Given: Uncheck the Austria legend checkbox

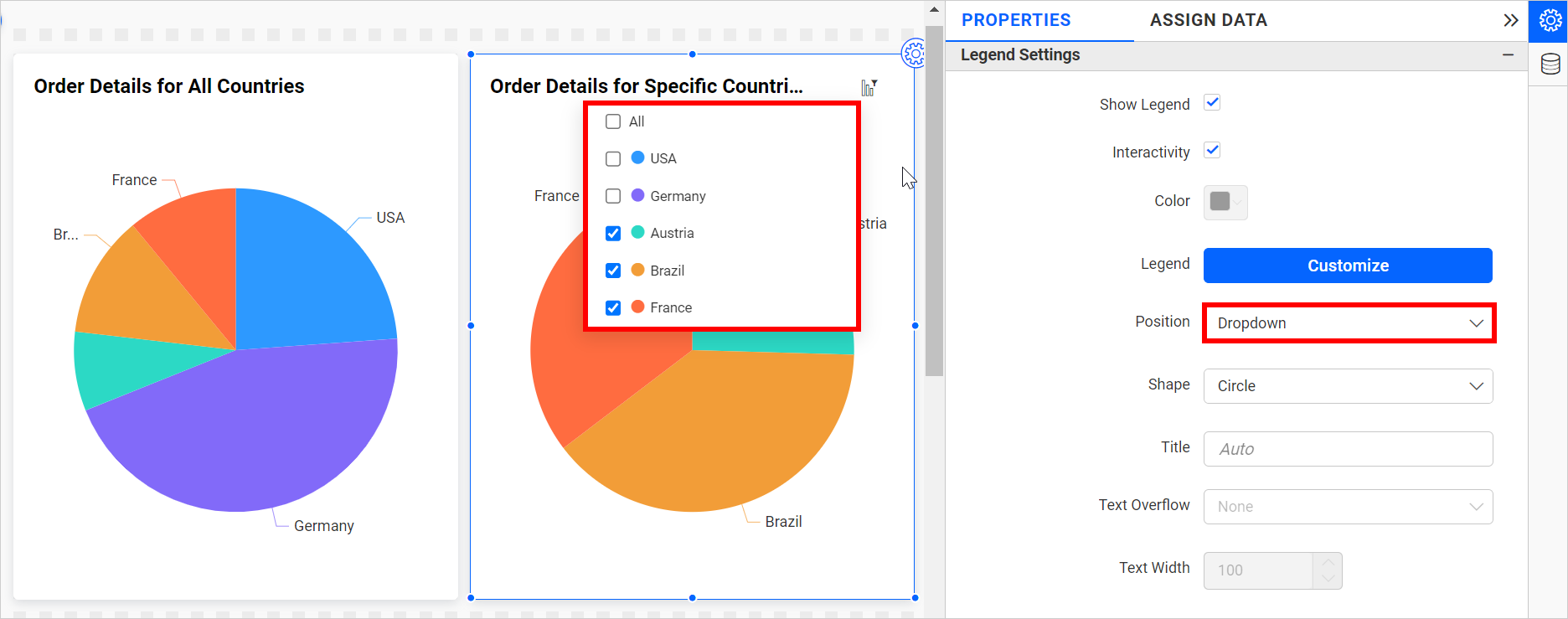Looking at the screenshot, I should pos(613,234).
